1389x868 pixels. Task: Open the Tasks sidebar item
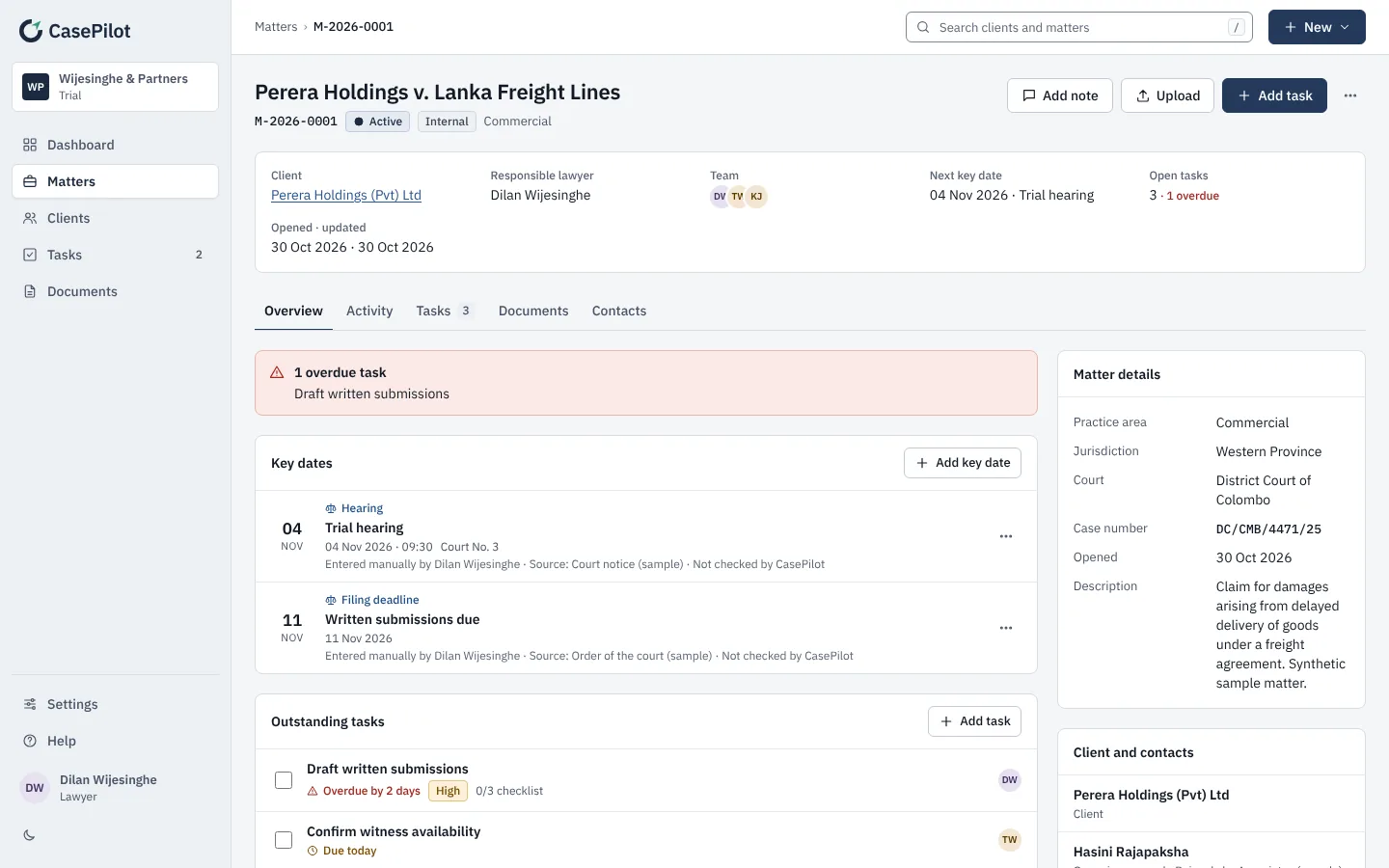tap(115, 255)
